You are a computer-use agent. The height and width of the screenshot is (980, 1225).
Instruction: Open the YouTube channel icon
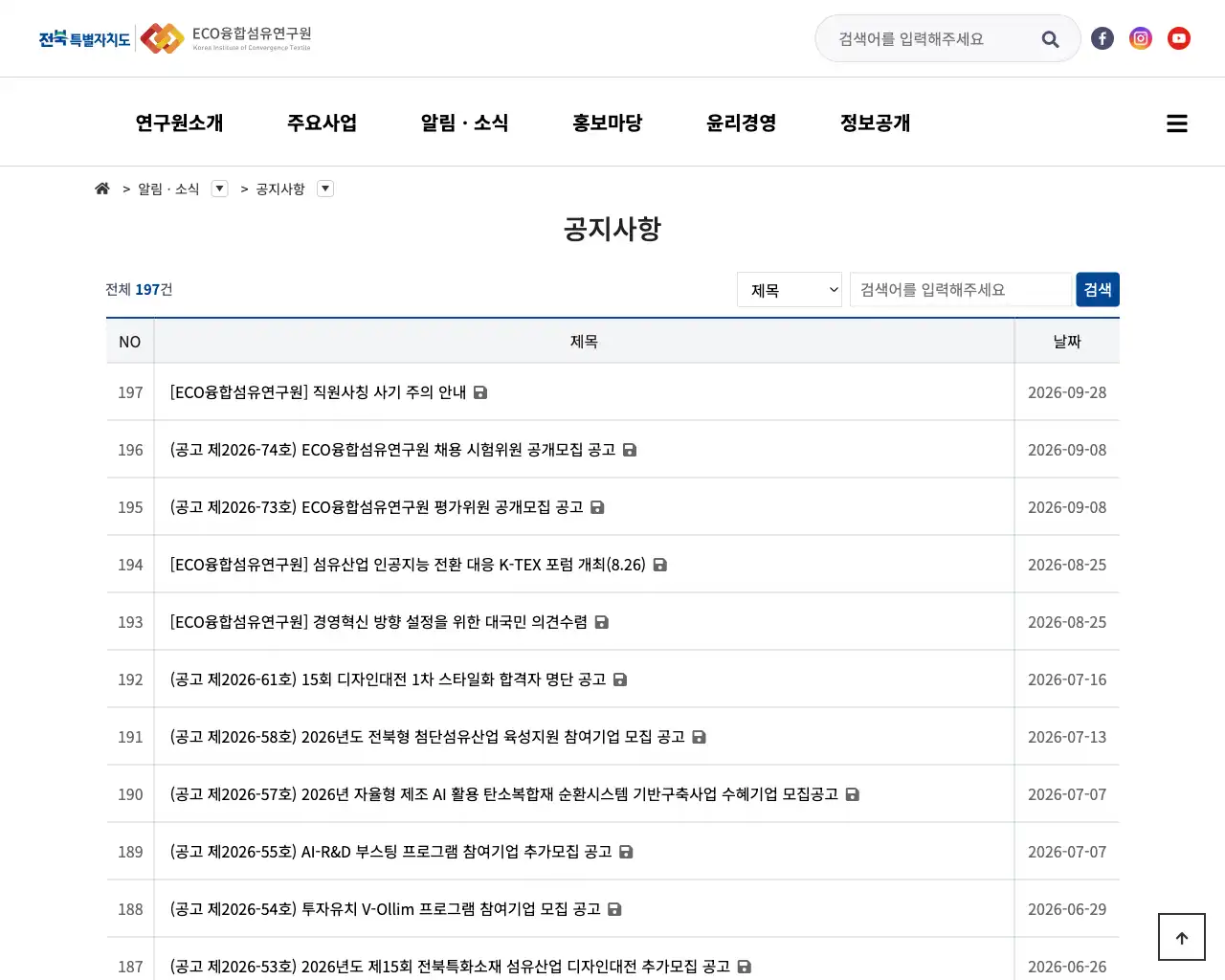(1179, 38)
